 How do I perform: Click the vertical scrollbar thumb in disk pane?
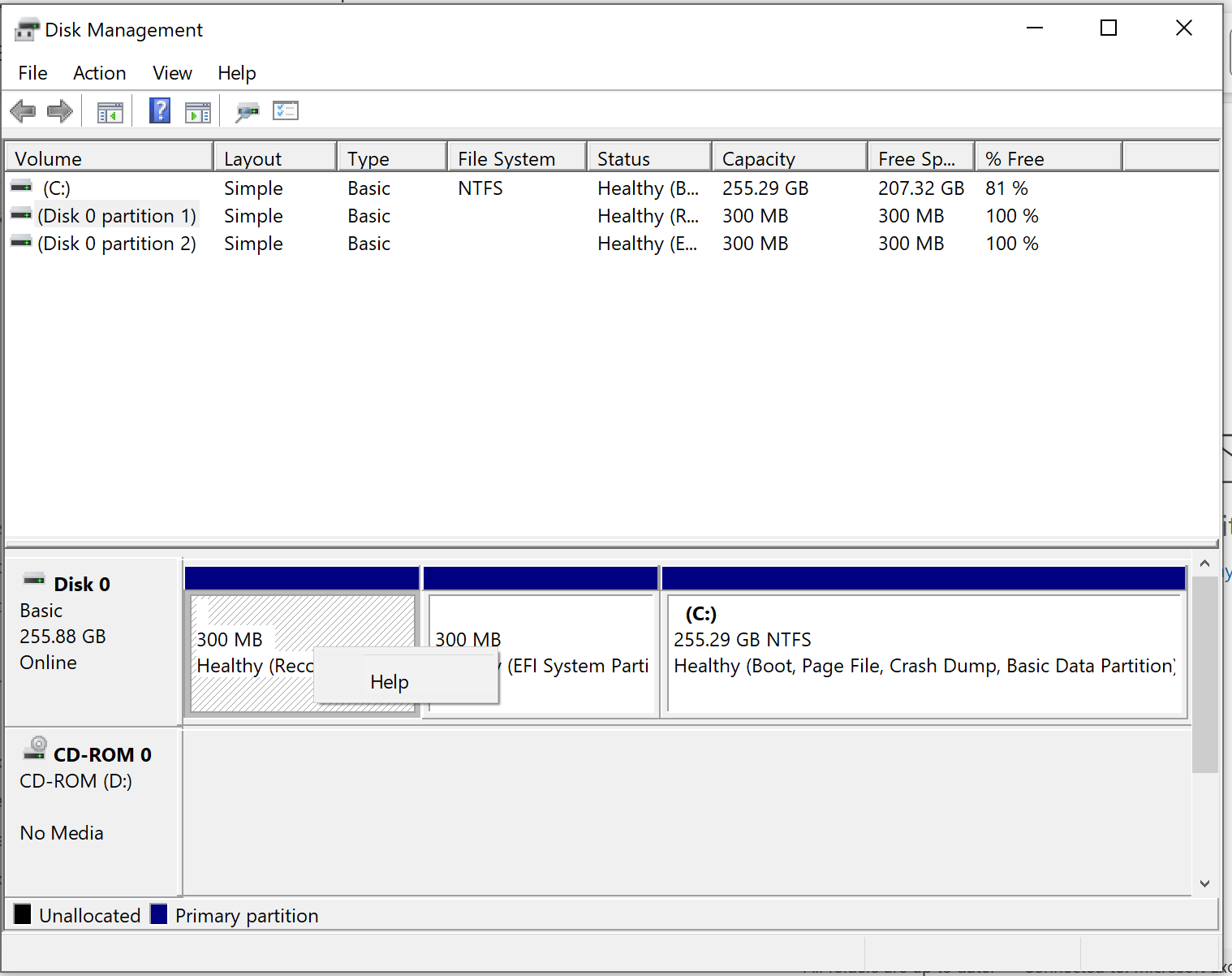1204,675
